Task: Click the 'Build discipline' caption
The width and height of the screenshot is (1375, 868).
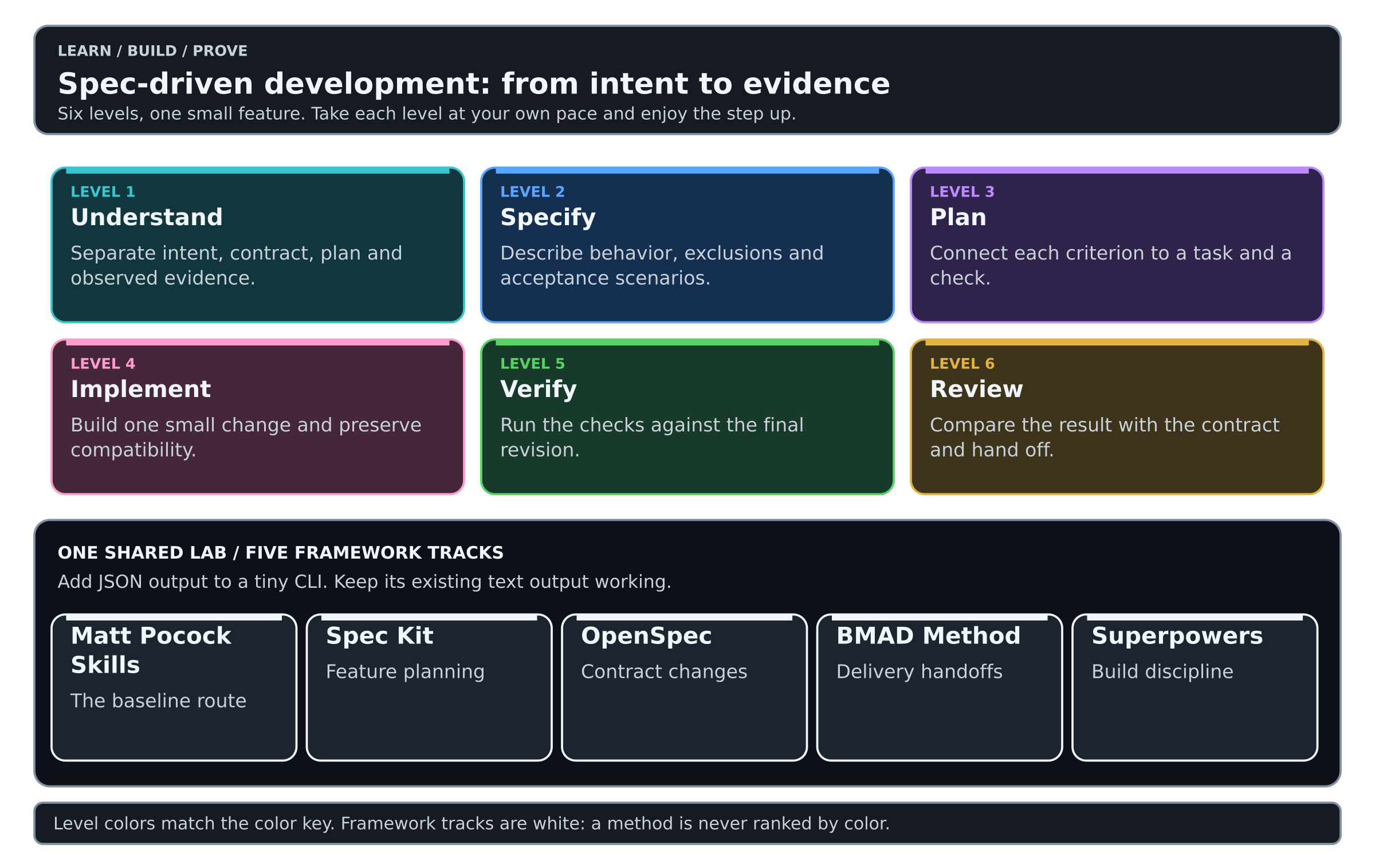Action: 1162,671
